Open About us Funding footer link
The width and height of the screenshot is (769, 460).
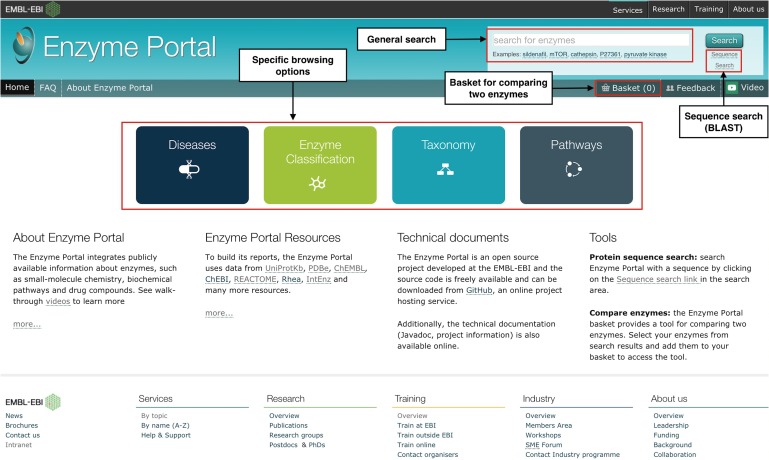tap(666, 435)
